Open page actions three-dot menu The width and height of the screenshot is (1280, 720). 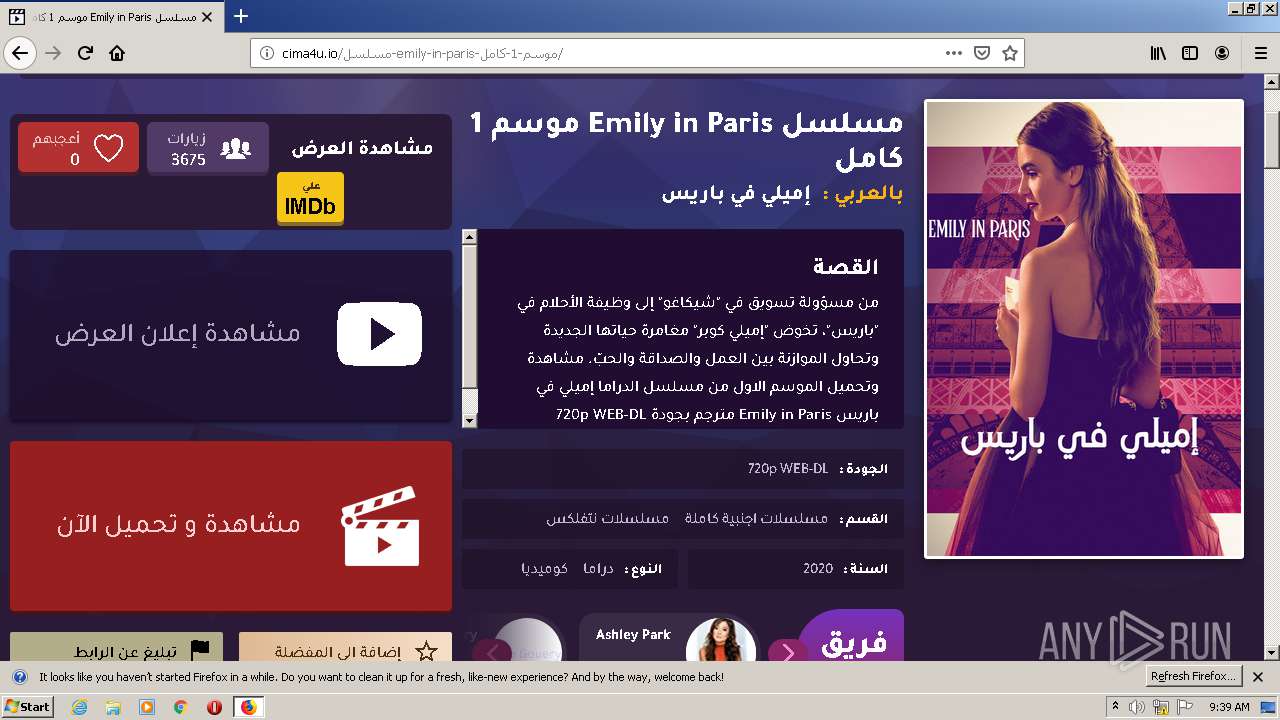954,53
